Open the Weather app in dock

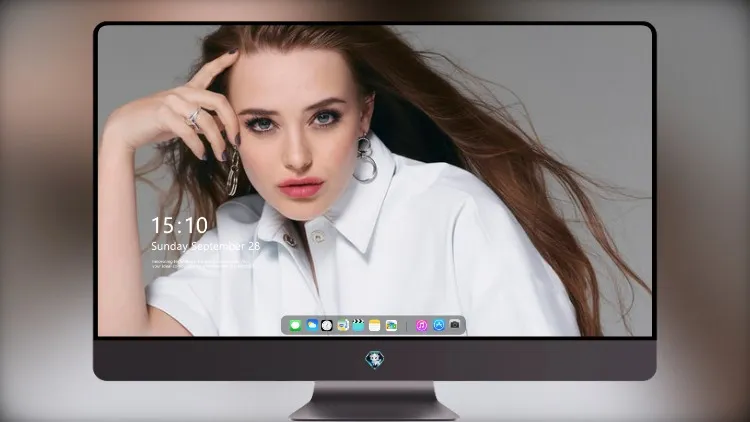coord(312,325)
